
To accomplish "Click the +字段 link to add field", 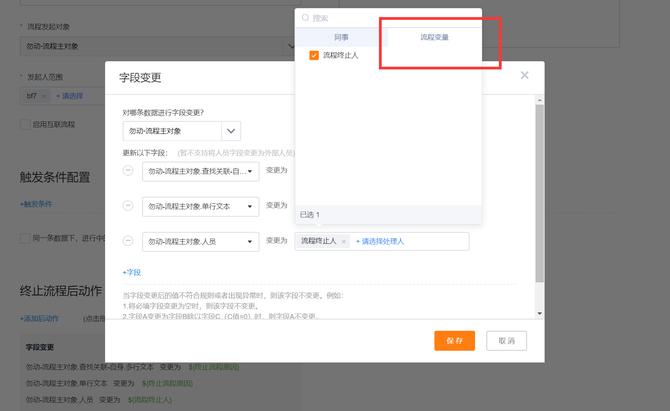I will click(132, 272).
